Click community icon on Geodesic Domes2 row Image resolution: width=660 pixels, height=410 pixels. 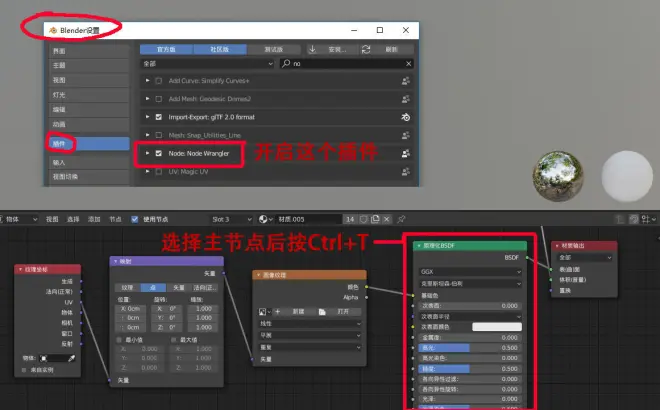click(x=406, y=99)
